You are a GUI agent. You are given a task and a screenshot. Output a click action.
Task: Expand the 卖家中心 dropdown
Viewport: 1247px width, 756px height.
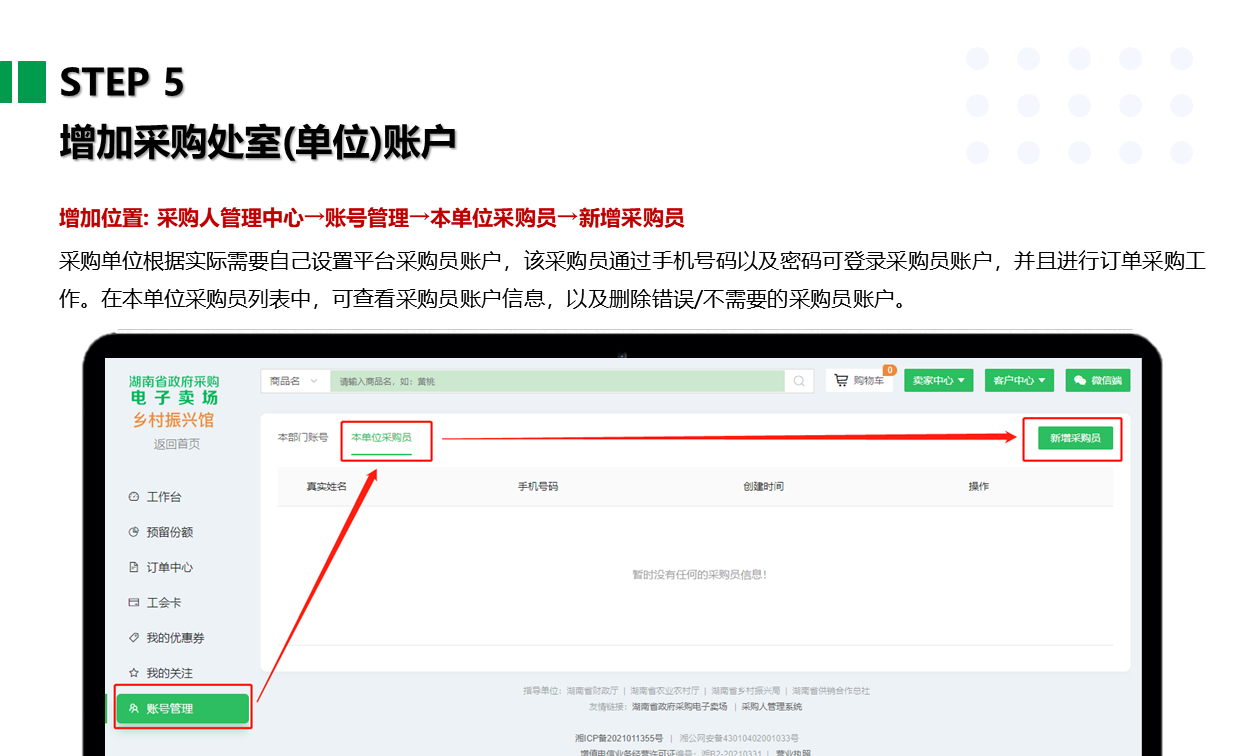point(938,381)
